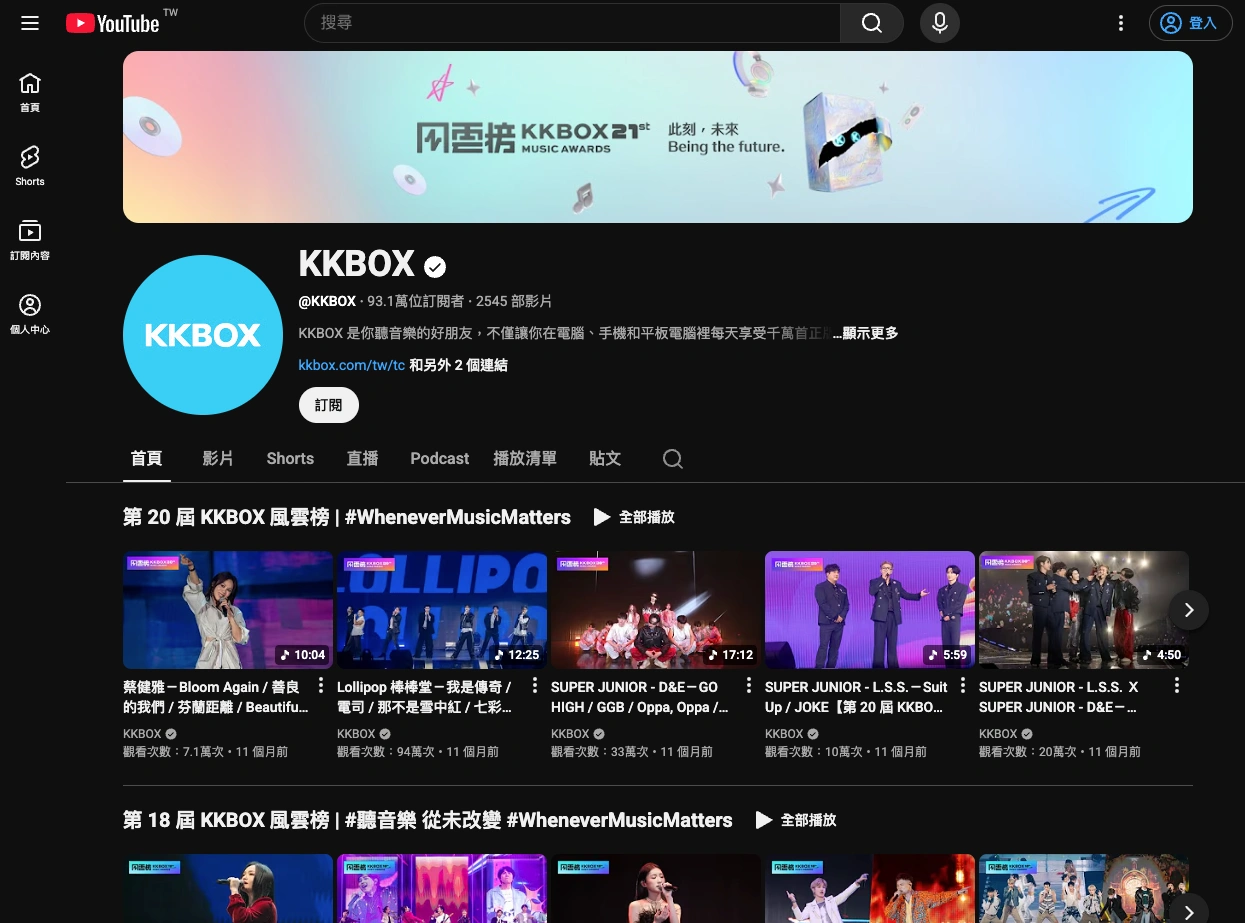Click the YouTube logo to go home
1245x923 pixels.
(113, 23)
